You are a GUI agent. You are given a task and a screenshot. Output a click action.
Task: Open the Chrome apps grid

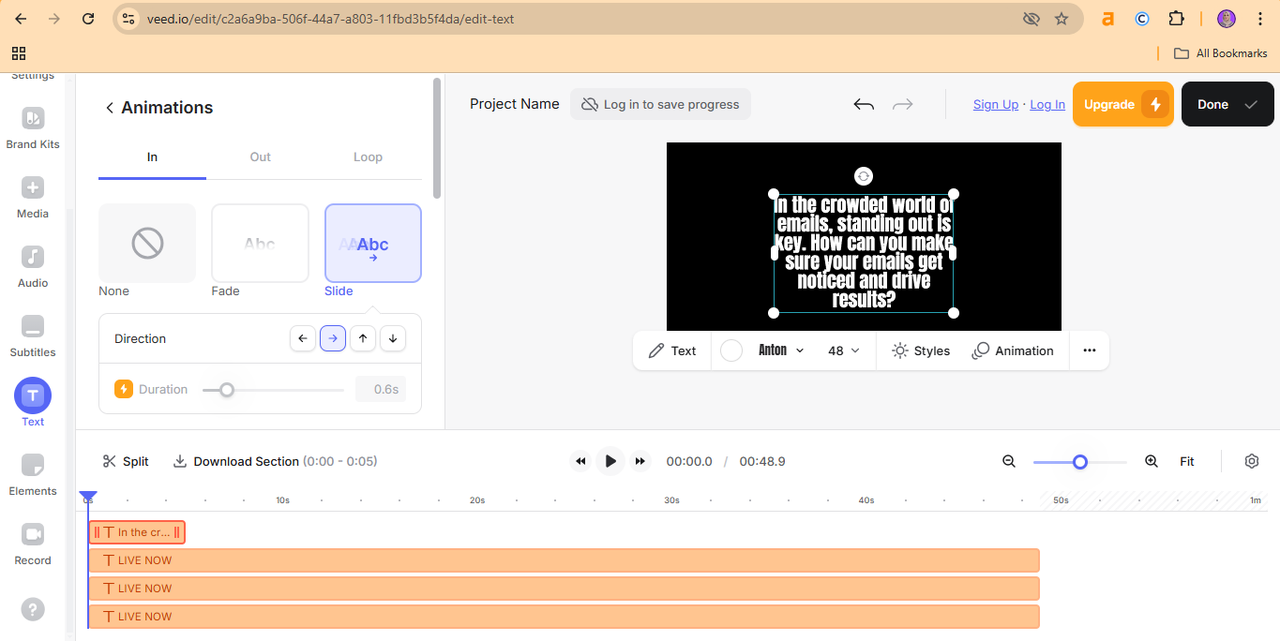(19, 53)
